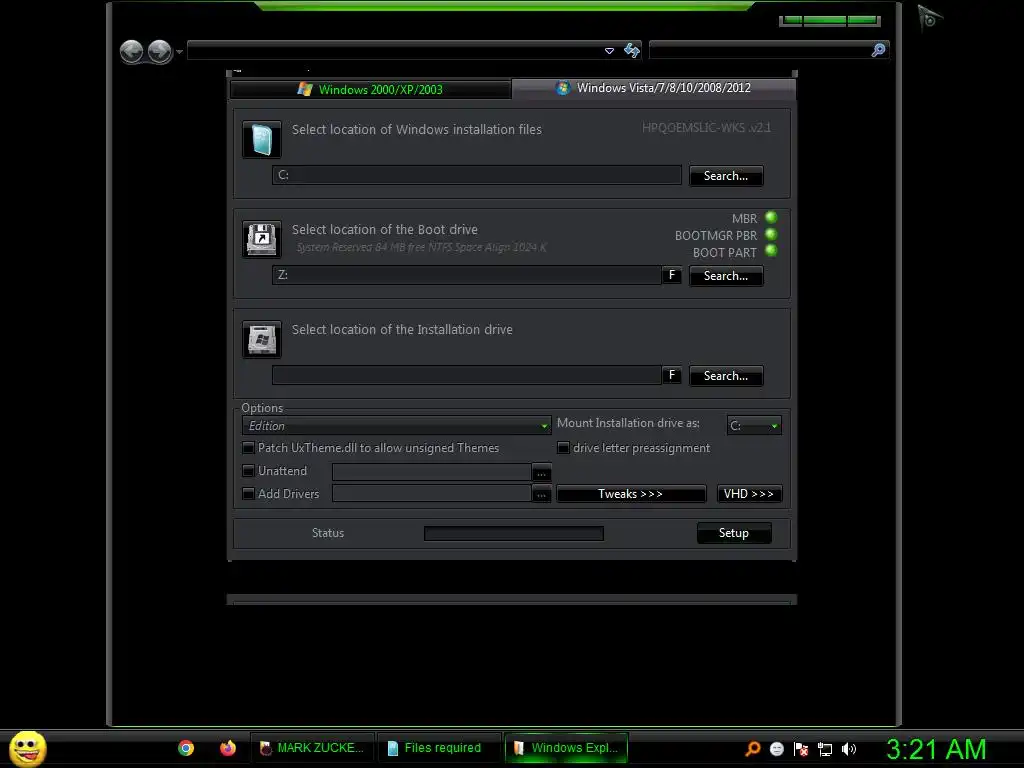
Task: Click the Setup button
Action: (x=734, y=533)
